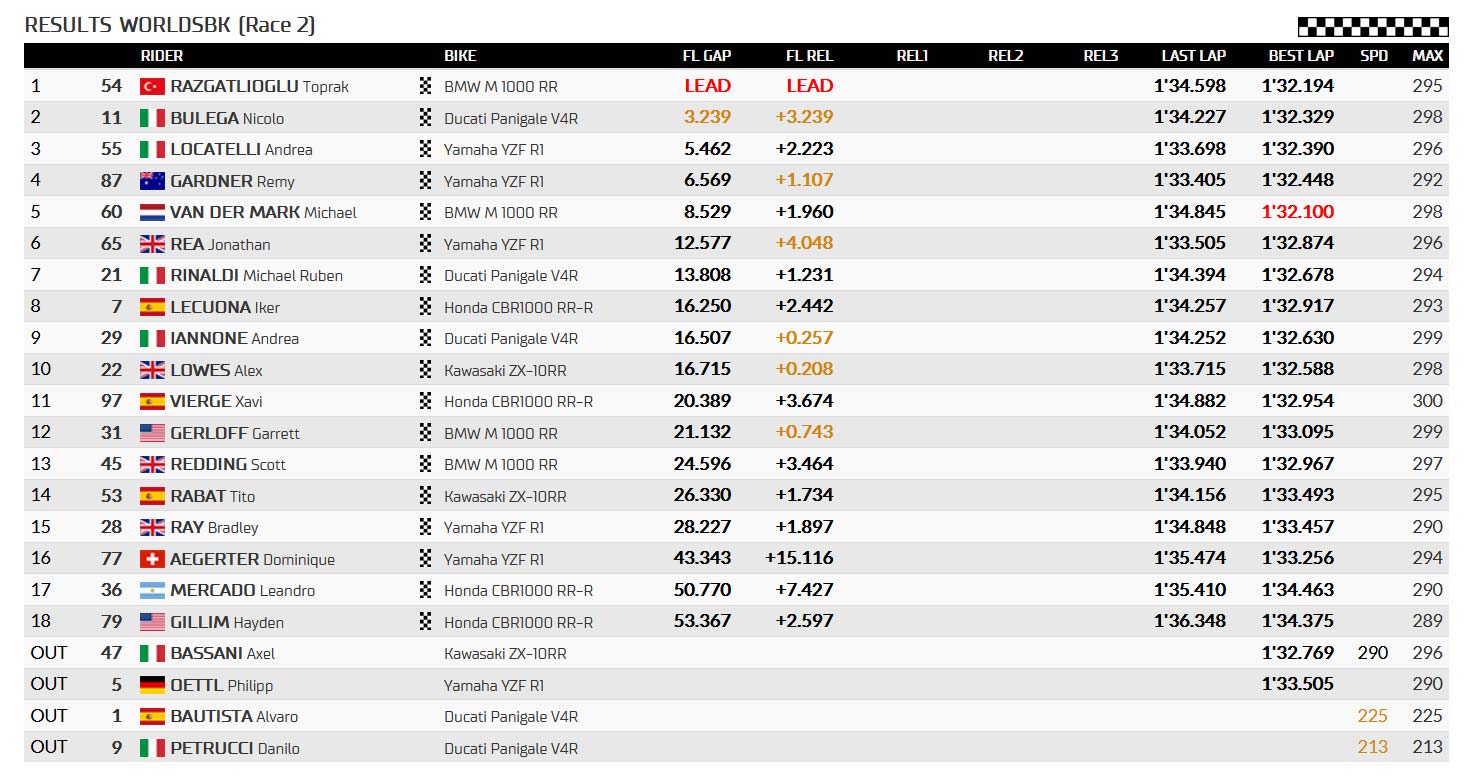
Task: Select the Argentine flag beside Mercado
Action: 152,590
